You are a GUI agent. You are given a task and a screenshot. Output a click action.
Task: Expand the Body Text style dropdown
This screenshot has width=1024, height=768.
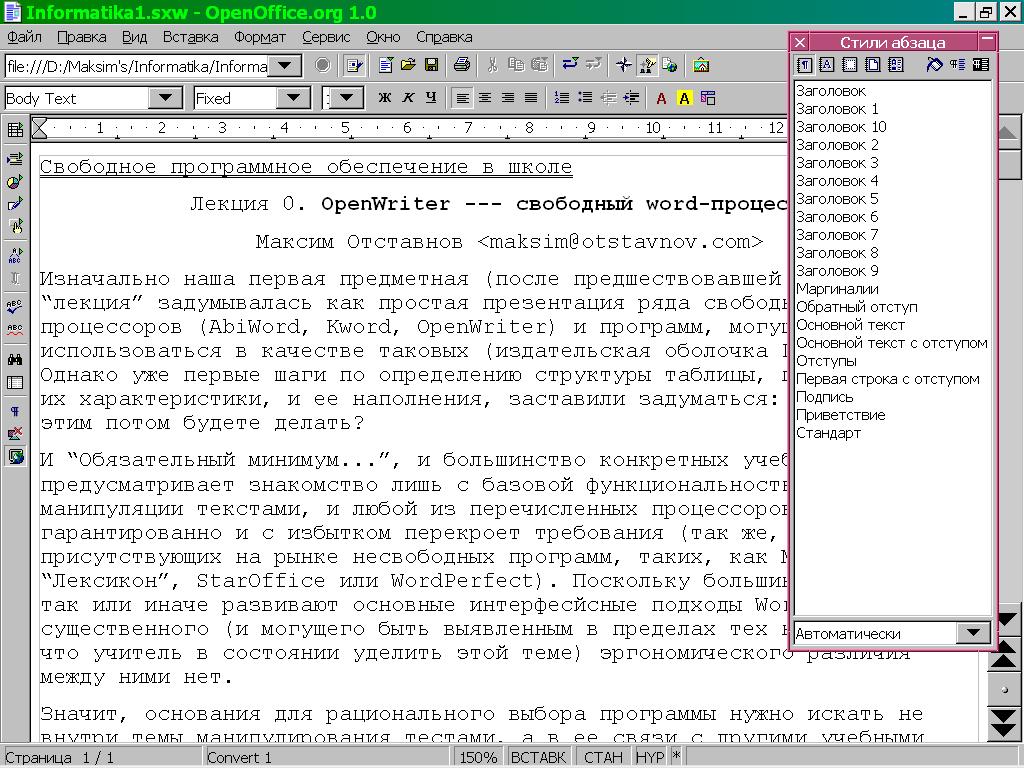(x=164, y=98)
